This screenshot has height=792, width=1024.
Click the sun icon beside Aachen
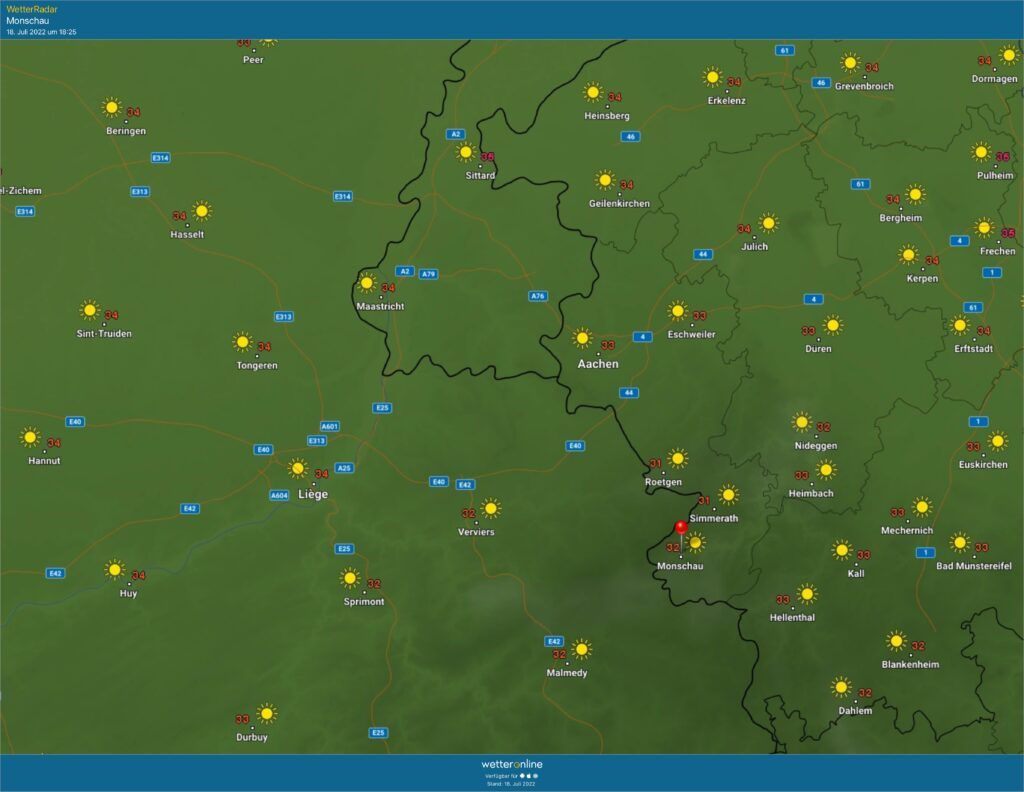click(582, 338)
